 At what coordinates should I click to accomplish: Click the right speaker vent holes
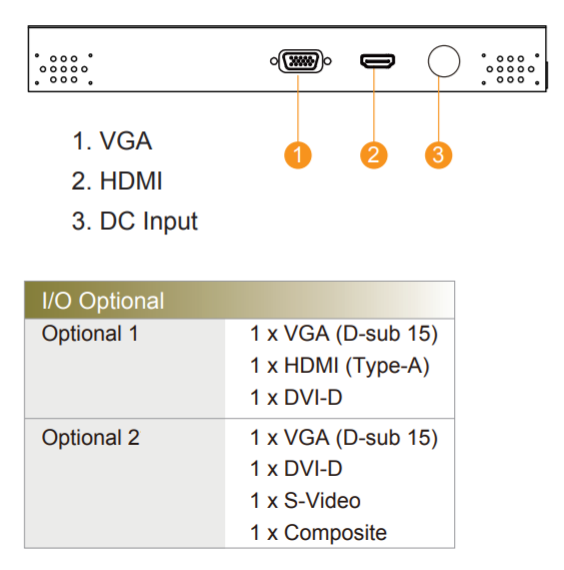(510, 69)
